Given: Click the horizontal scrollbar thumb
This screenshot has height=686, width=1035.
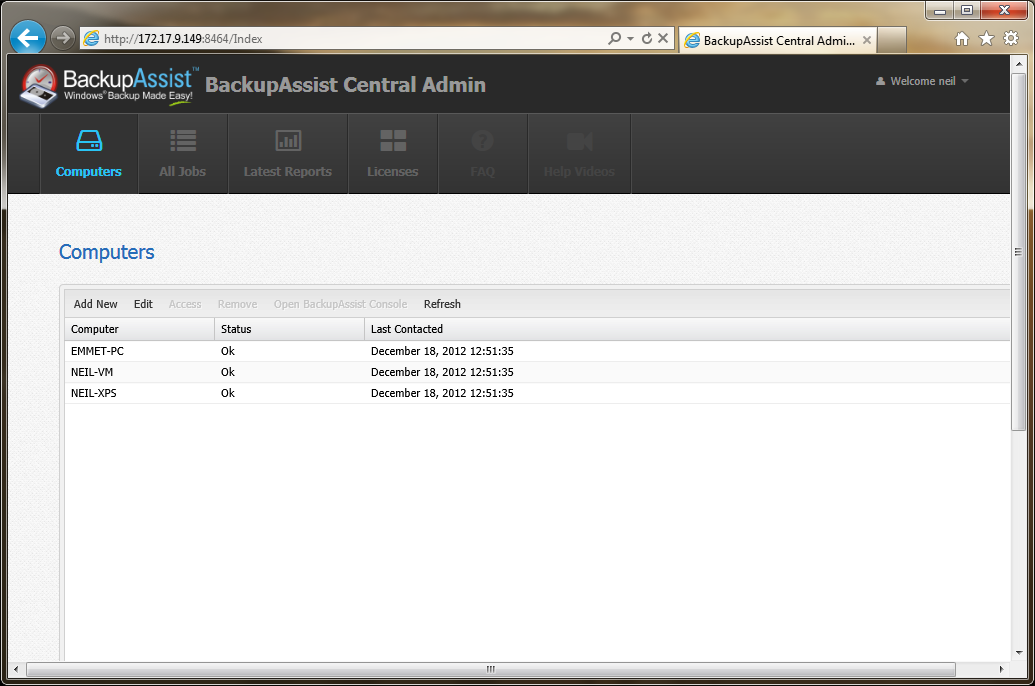Looking at the screenshot, I should click(x=490, y=669).
